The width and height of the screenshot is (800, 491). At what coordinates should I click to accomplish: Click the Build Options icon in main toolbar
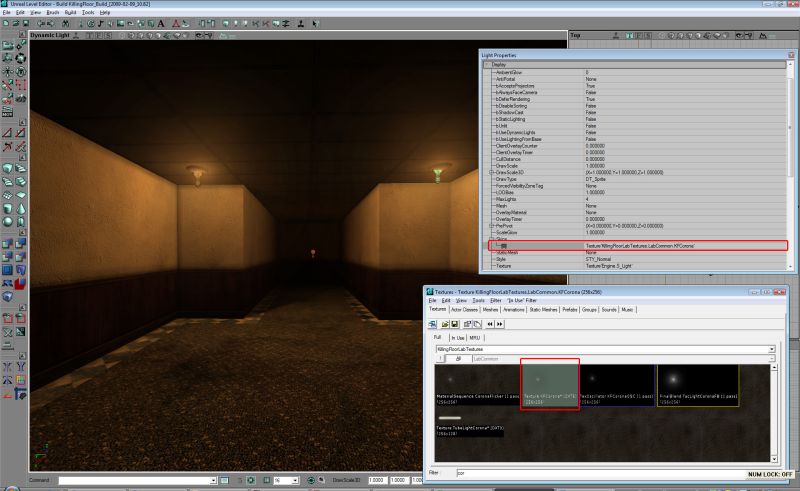tap(286, 23)
